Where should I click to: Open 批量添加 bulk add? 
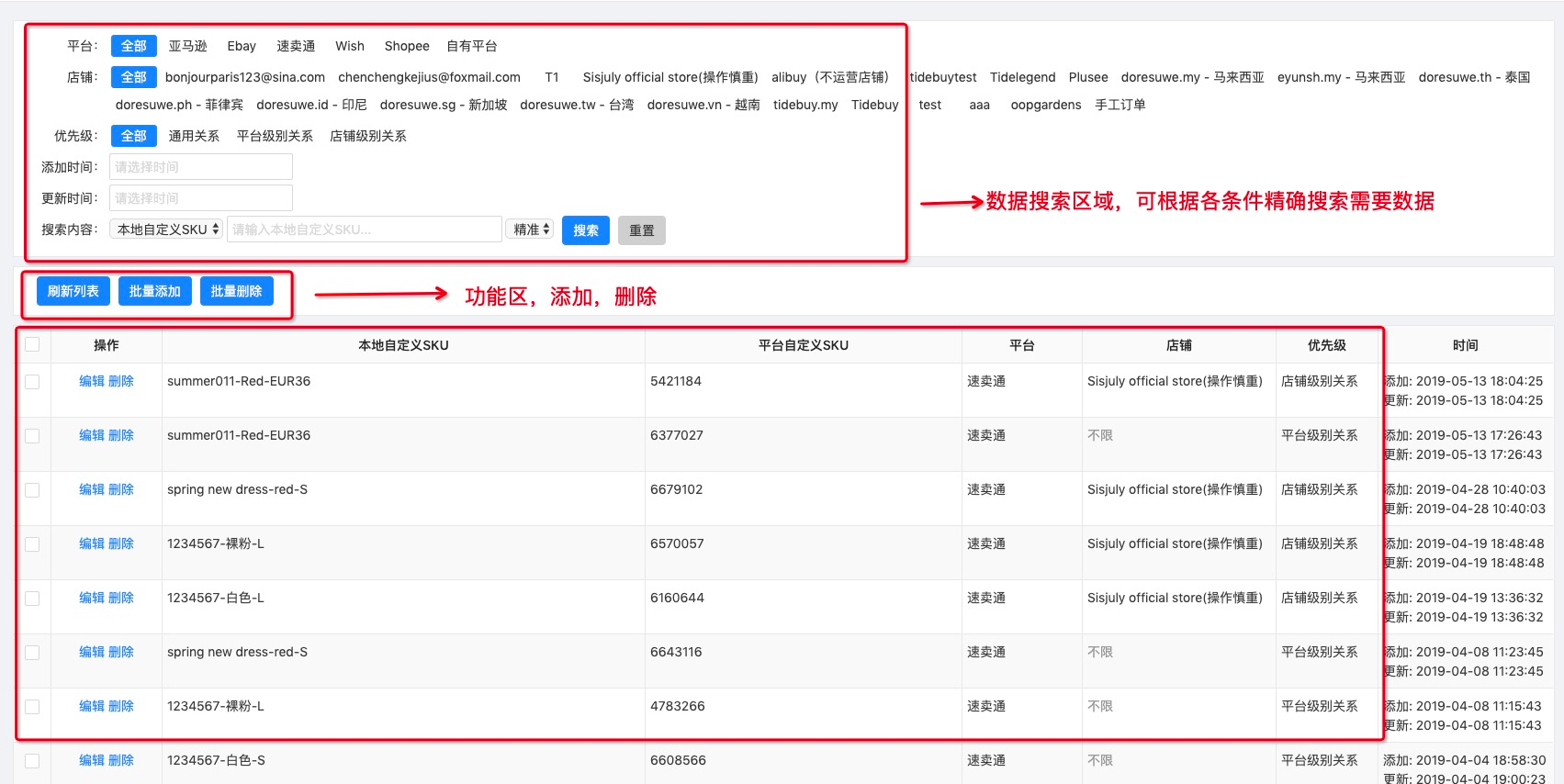click(x=155, y=291)
